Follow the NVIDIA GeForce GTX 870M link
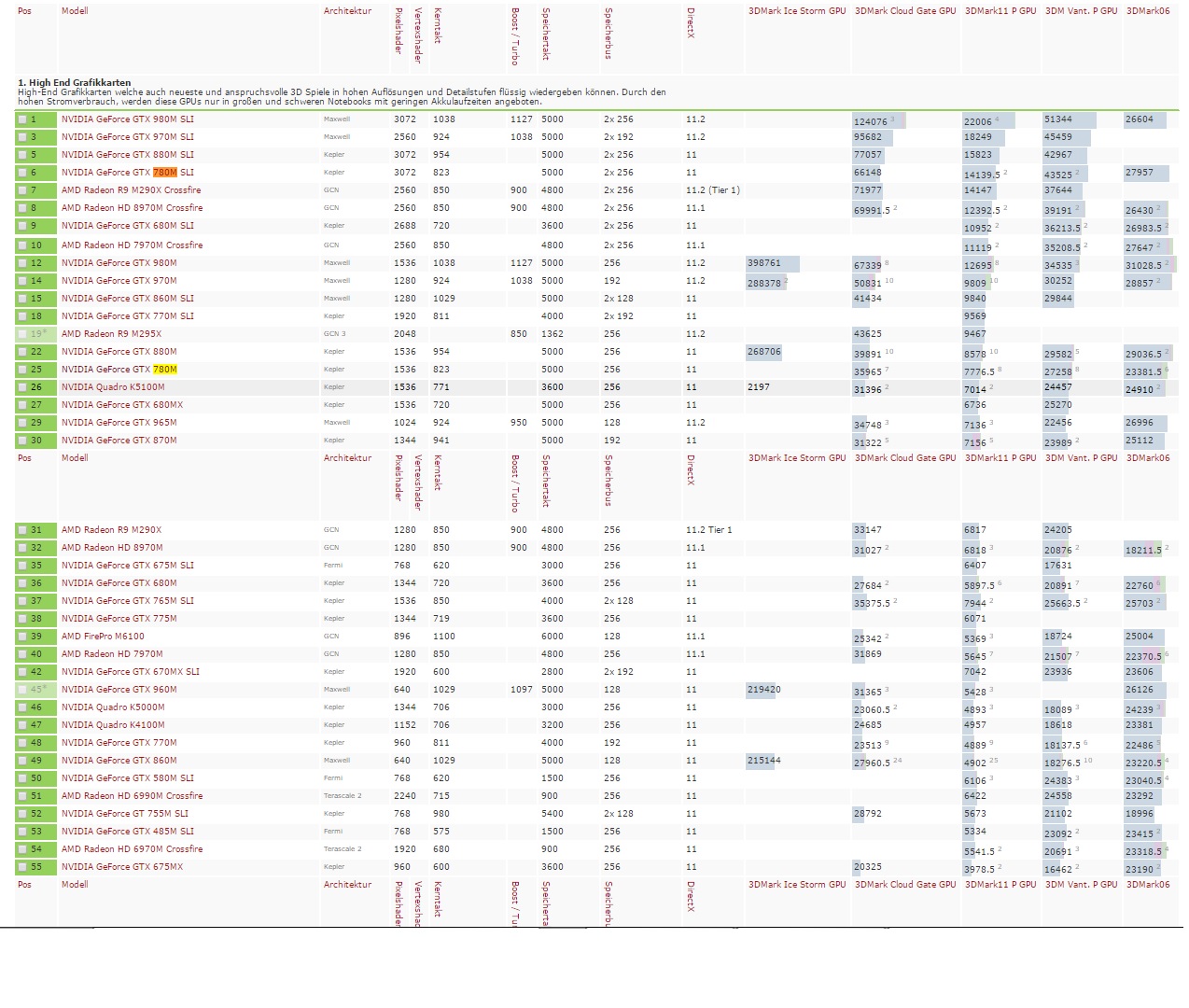Viewport: 1189px width, 1008px height. pyautogui.click(x=119, y=441)
